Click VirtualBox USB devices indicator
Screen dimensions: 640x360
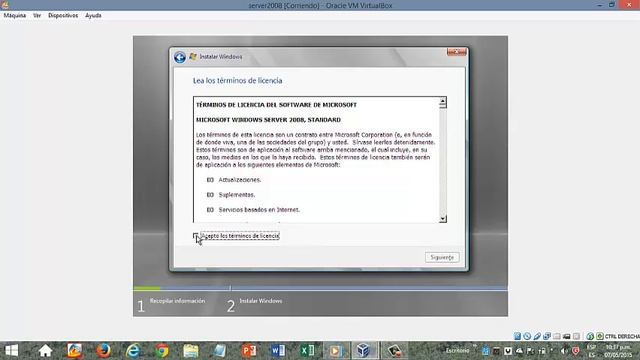pos(537,336)
